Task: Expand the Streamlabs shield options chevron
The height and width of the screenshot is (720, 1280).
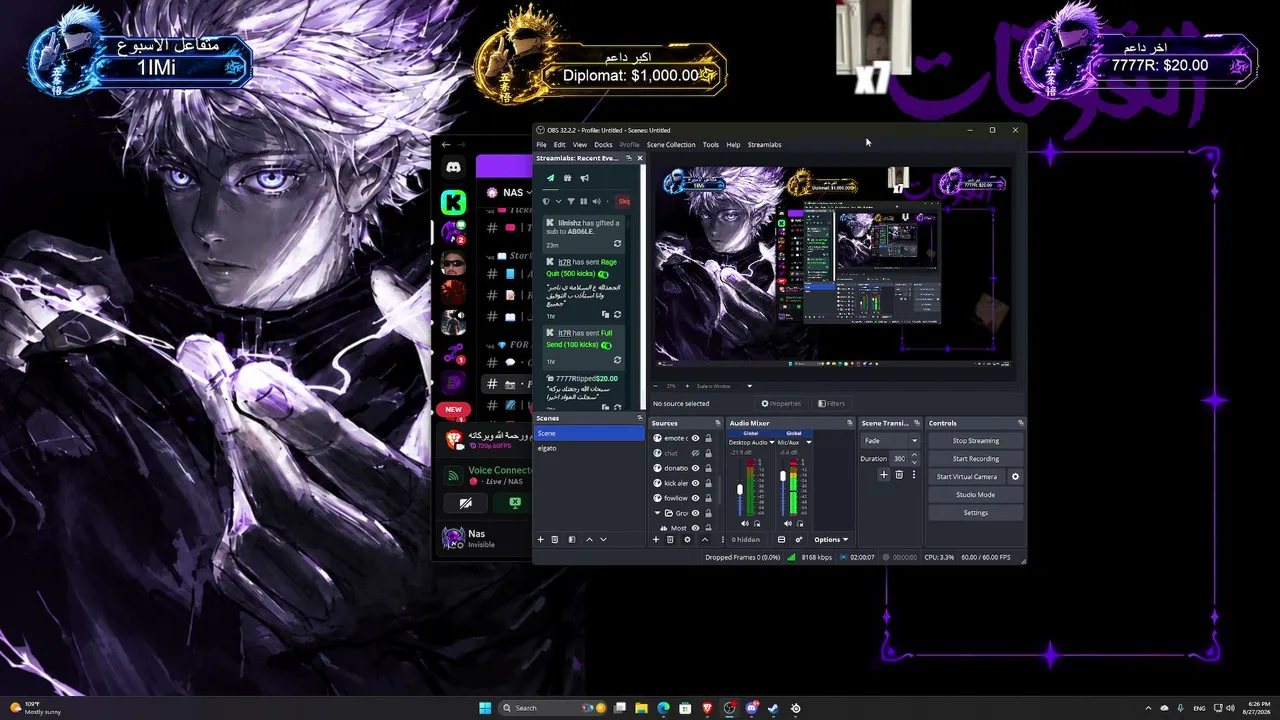Action: click(558, 201)
